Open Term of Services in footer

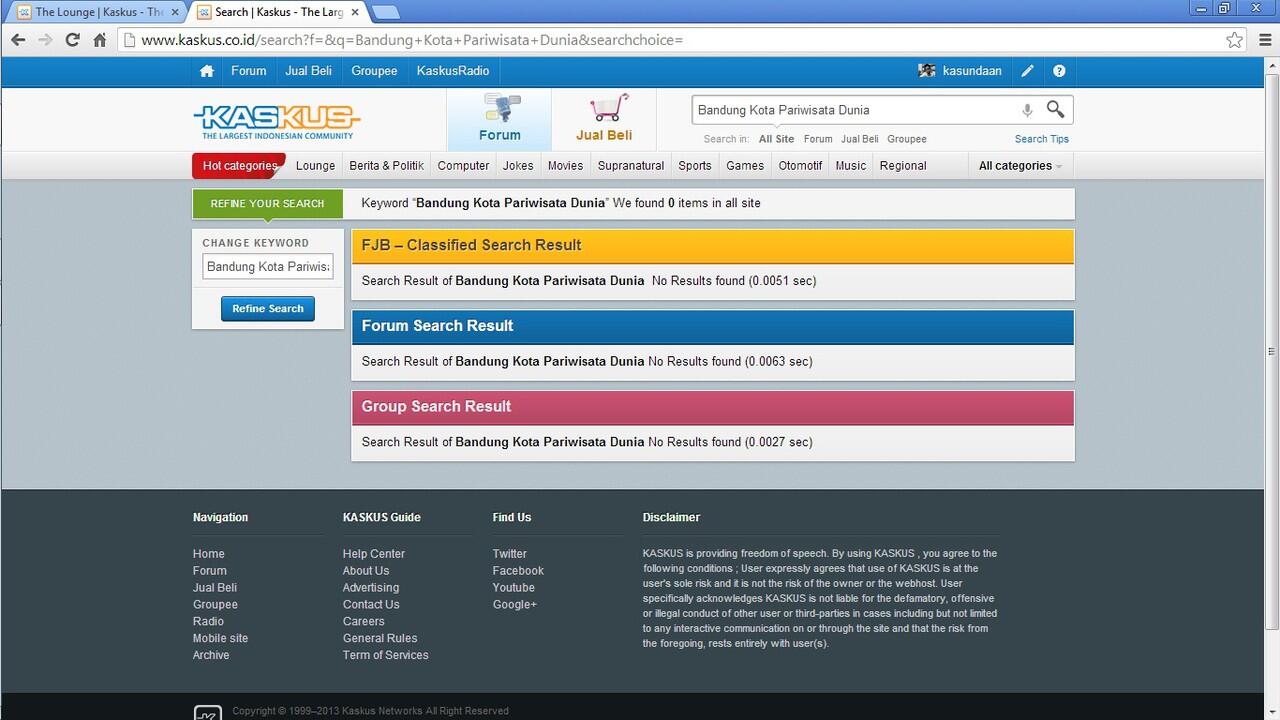pyautogui.click(x=386, y=656)
